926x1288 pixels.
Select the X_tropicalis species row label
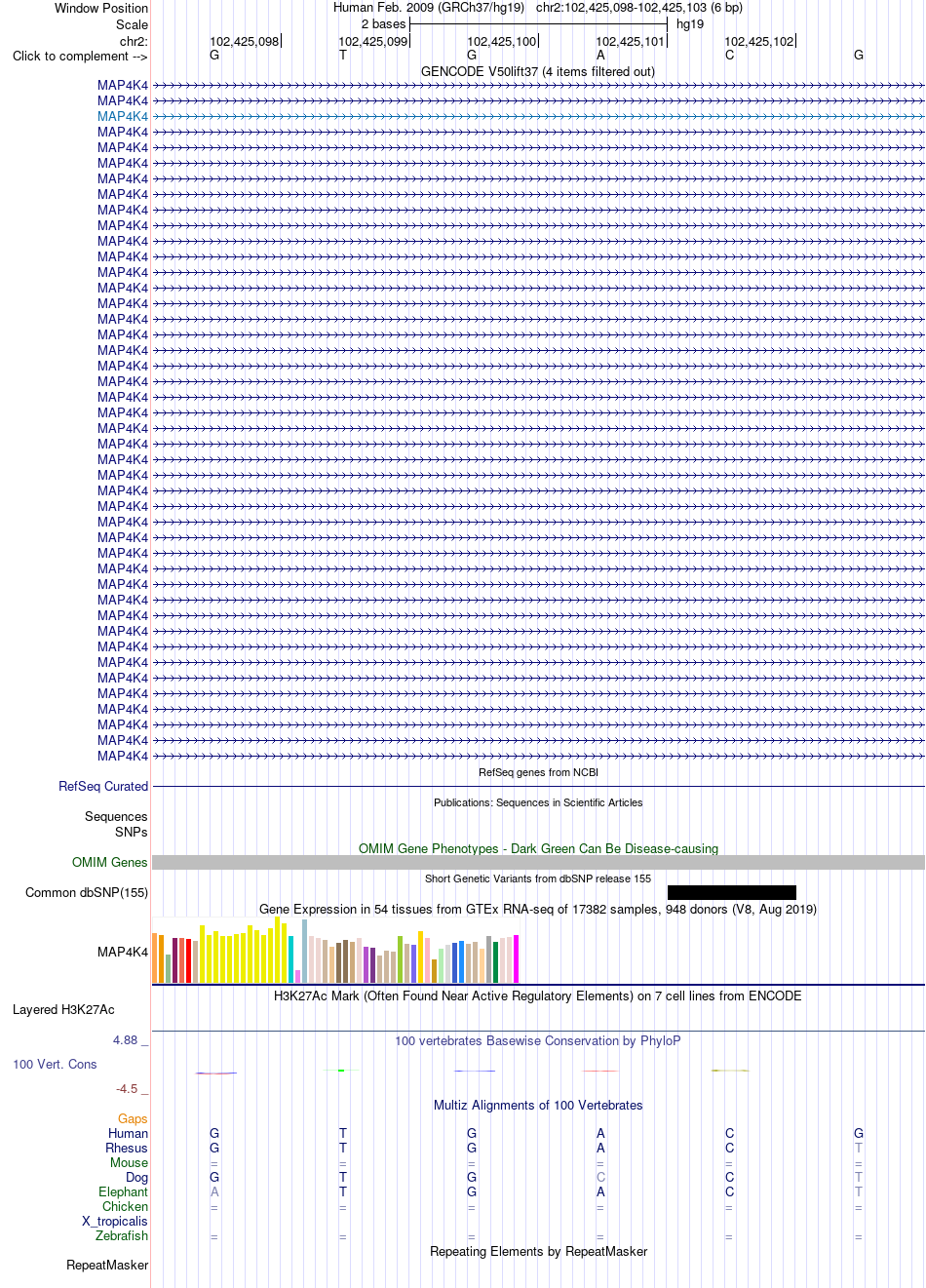pyautogui.click(x=115, y=1221)
